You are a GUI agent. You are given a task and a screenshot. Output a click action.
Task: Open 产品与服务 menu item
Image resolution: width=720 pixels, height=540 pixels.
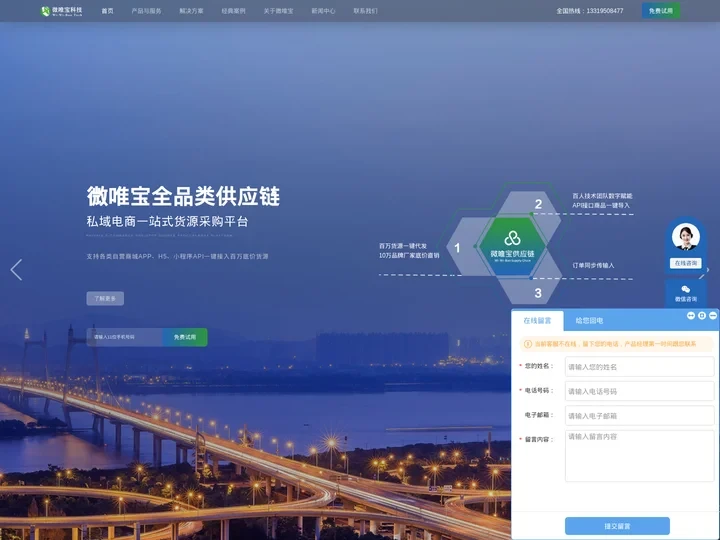tap(146, 11)
